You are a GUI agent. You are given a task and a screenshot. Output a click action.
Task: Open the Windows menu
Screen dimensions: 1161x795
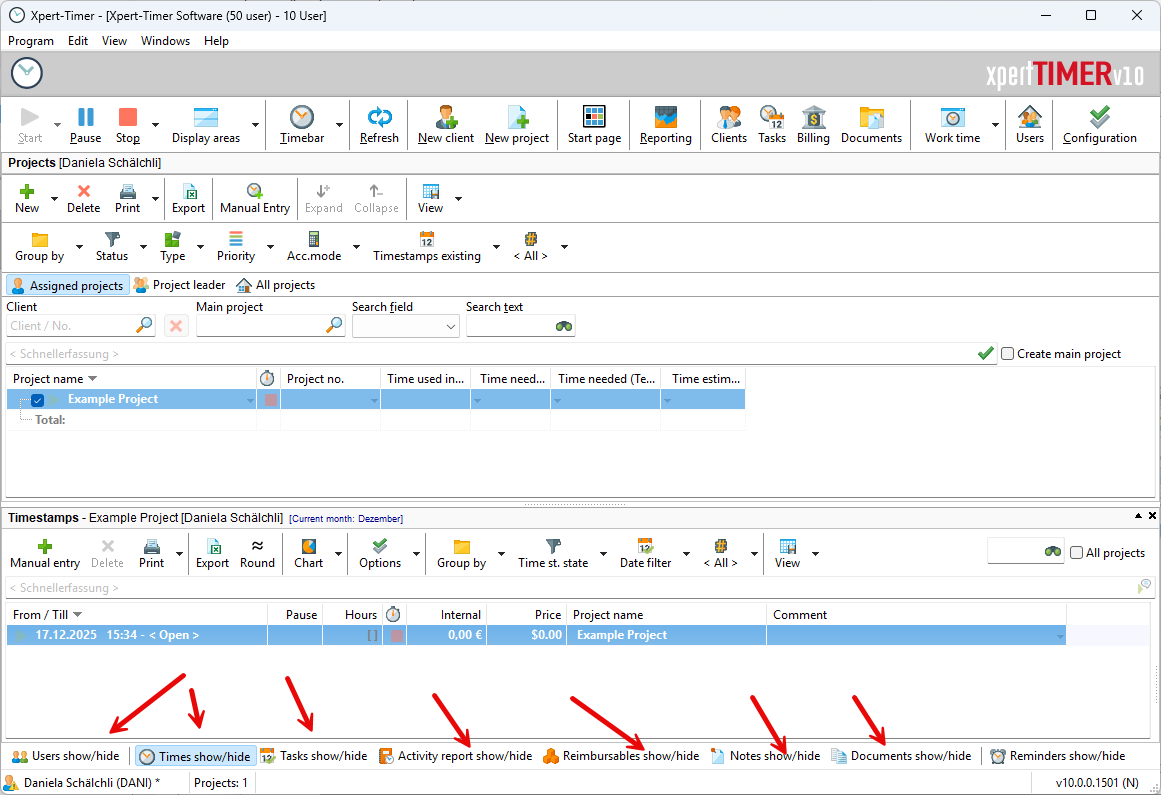pyautogui.click(x=165, y=41)
